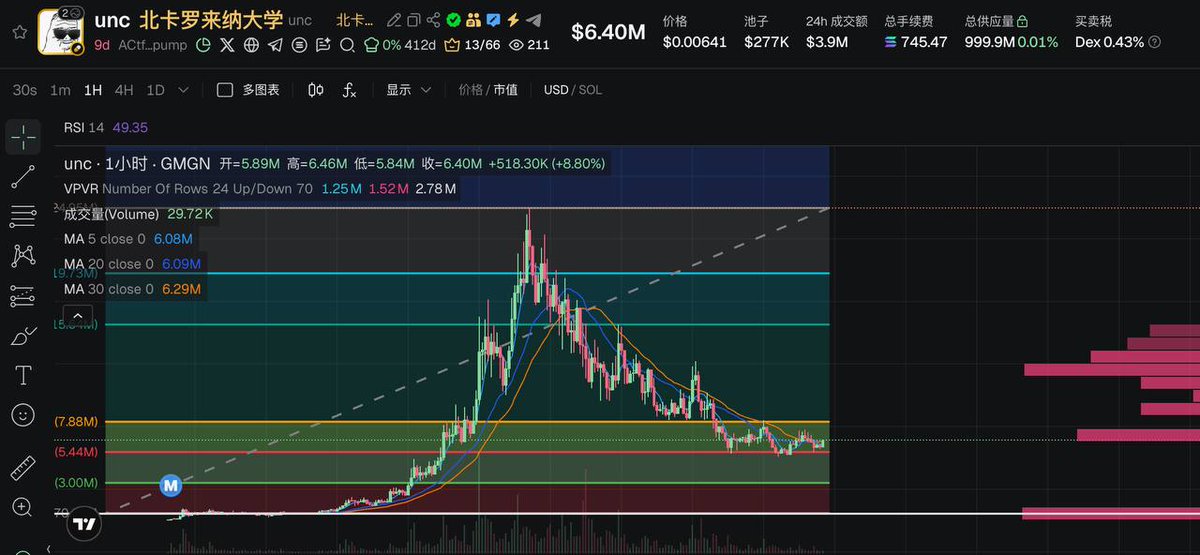1200x555 pixels.
Task: Open the emoji sticker tool
Action: tap(22, 414)
